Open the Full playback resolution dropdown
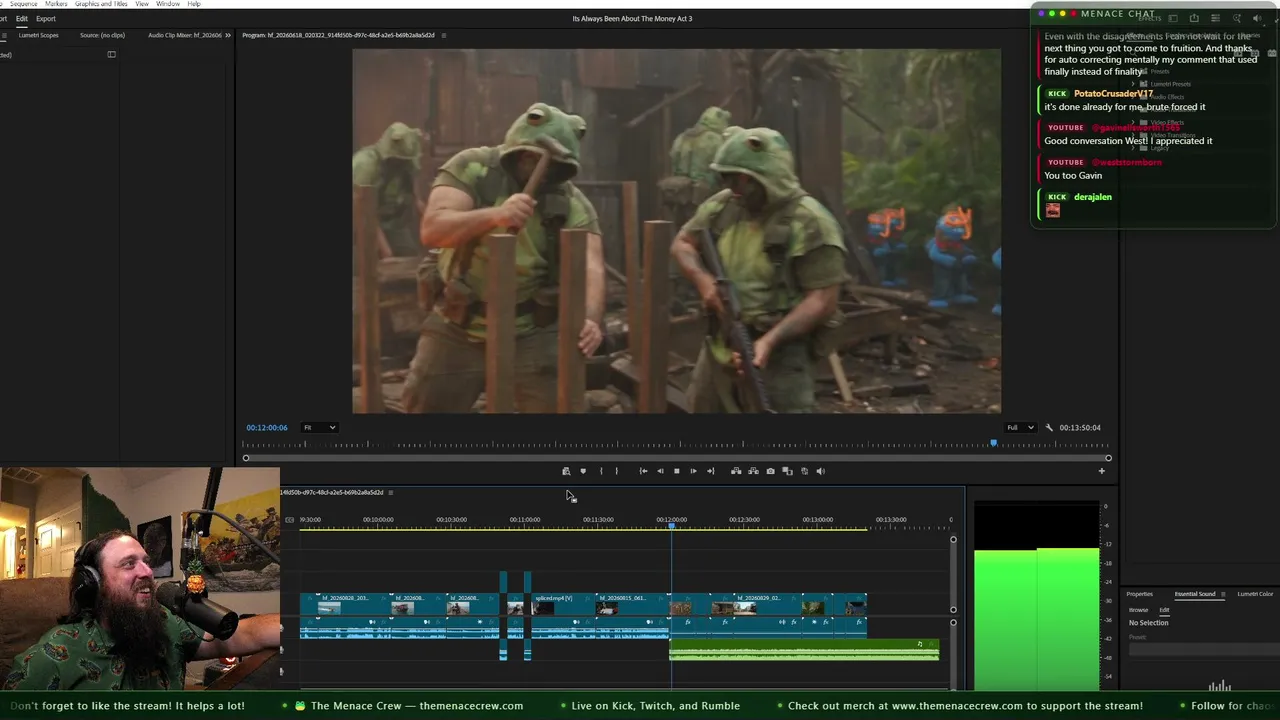This screenshot has height=720, width=1280. pyautogui.click(x=1020, y=428)
